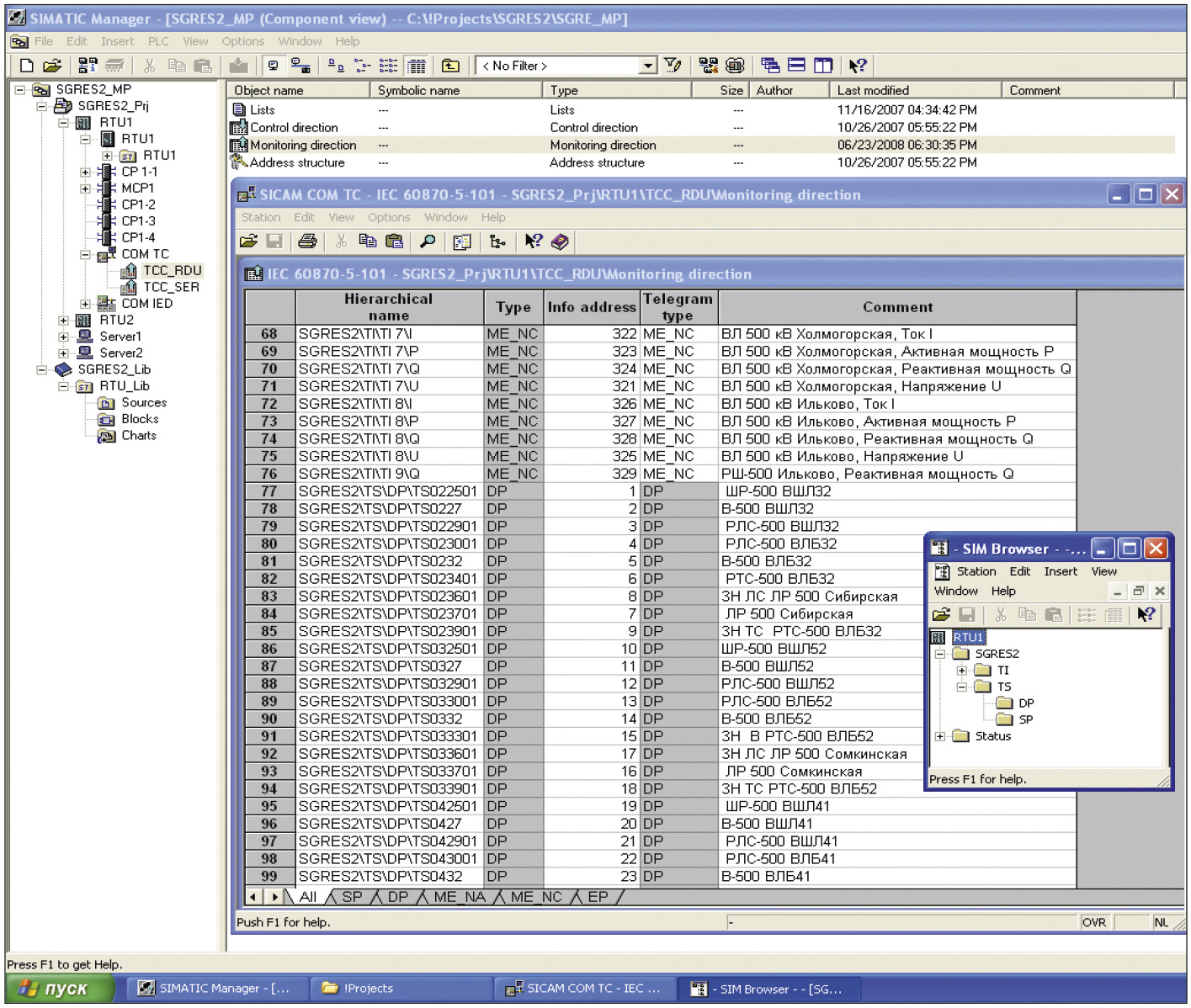The height and width of the screenshot is (1008, 1191).
Task: Click the Download icon in SIMATIC Manager toolbar
Action: pyautogui.click(x=239, y=66)
